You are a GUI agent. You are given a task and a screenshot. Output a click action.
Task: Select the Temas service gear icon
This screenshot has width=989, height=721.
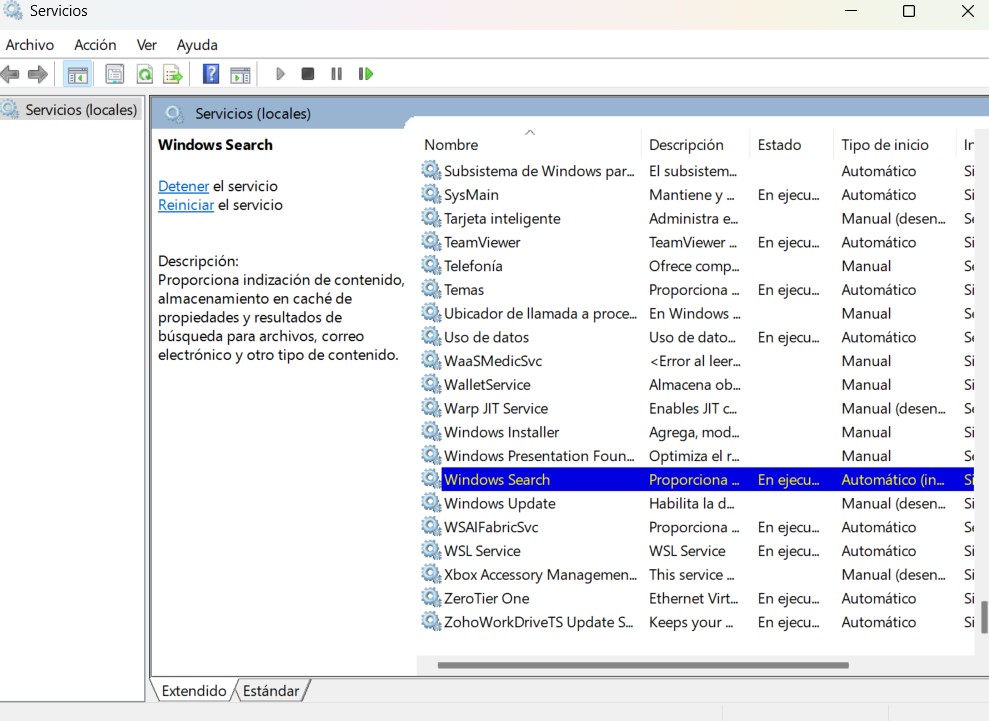point(431,289)
